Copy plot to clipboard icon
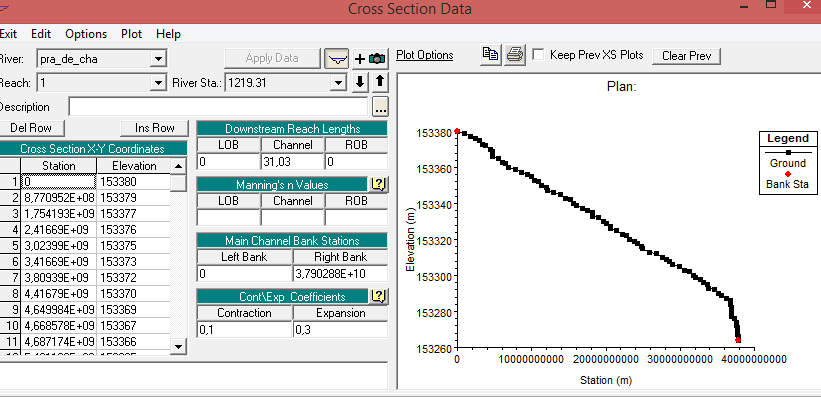This screenshot has width=821, height=397. (x=491, y=55)
